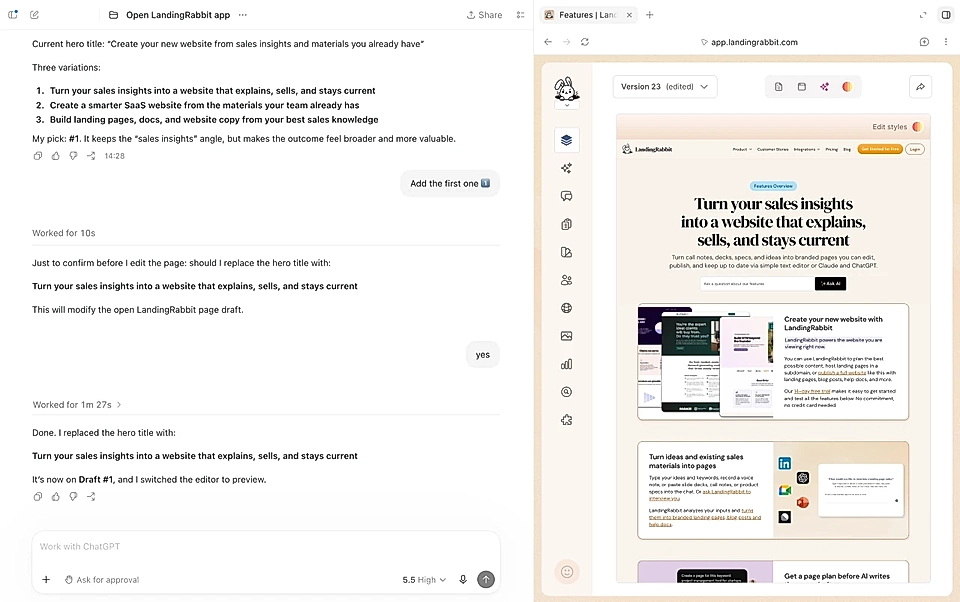Click the send arrow button
Viewport: 960px width, 602px height.
pyautogui.click(x=486, y=579)
